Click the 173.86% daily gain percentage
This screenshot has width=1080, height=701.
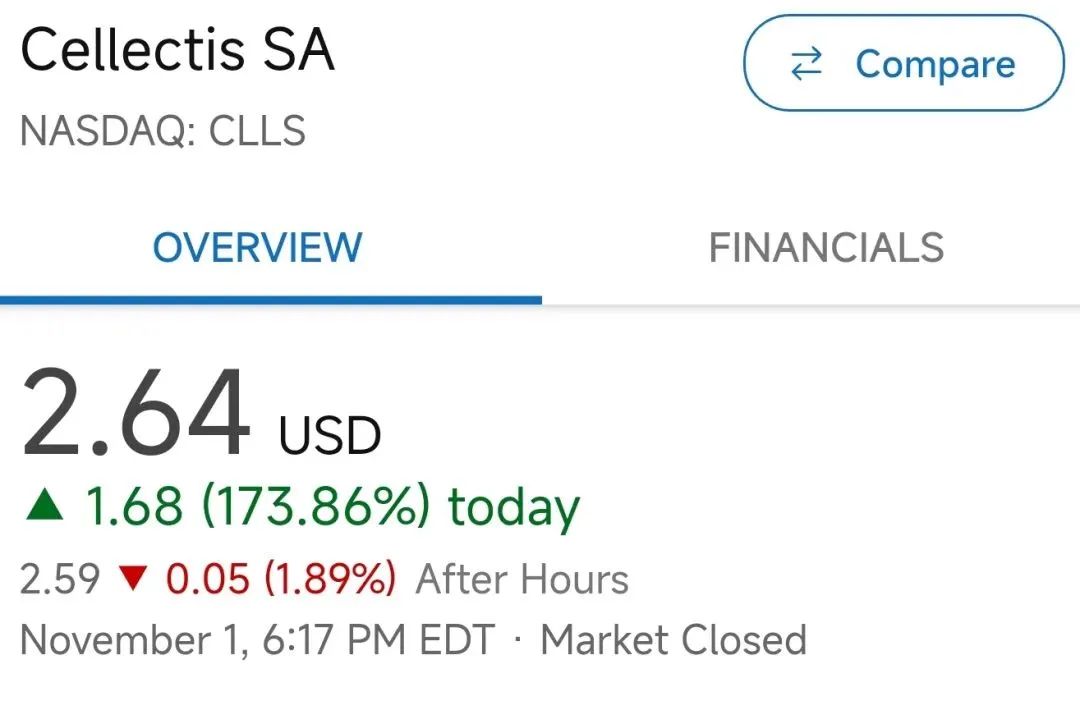[316, 507]
